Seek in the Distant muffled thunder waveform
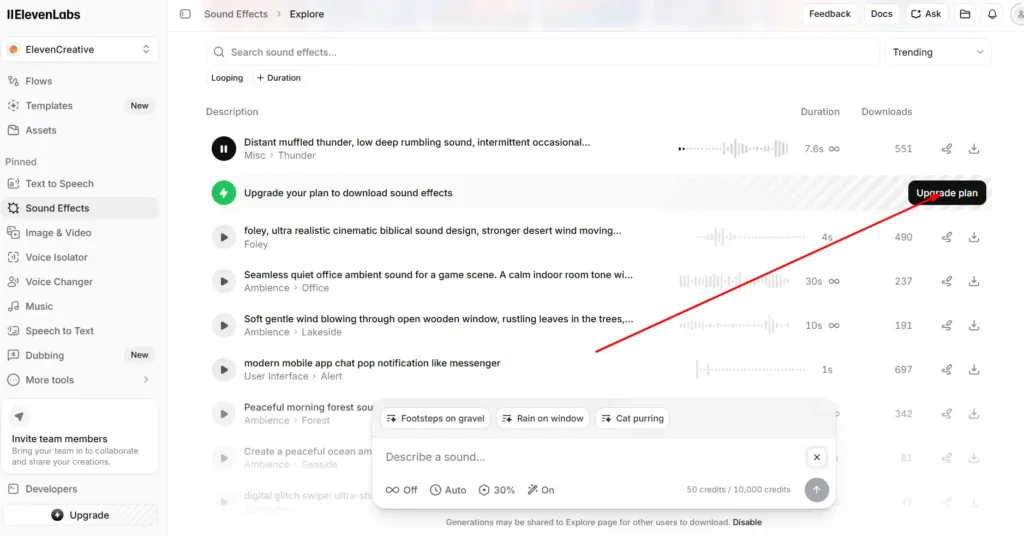Screen dimensions: 1024x536 click(x=733, y=149)
